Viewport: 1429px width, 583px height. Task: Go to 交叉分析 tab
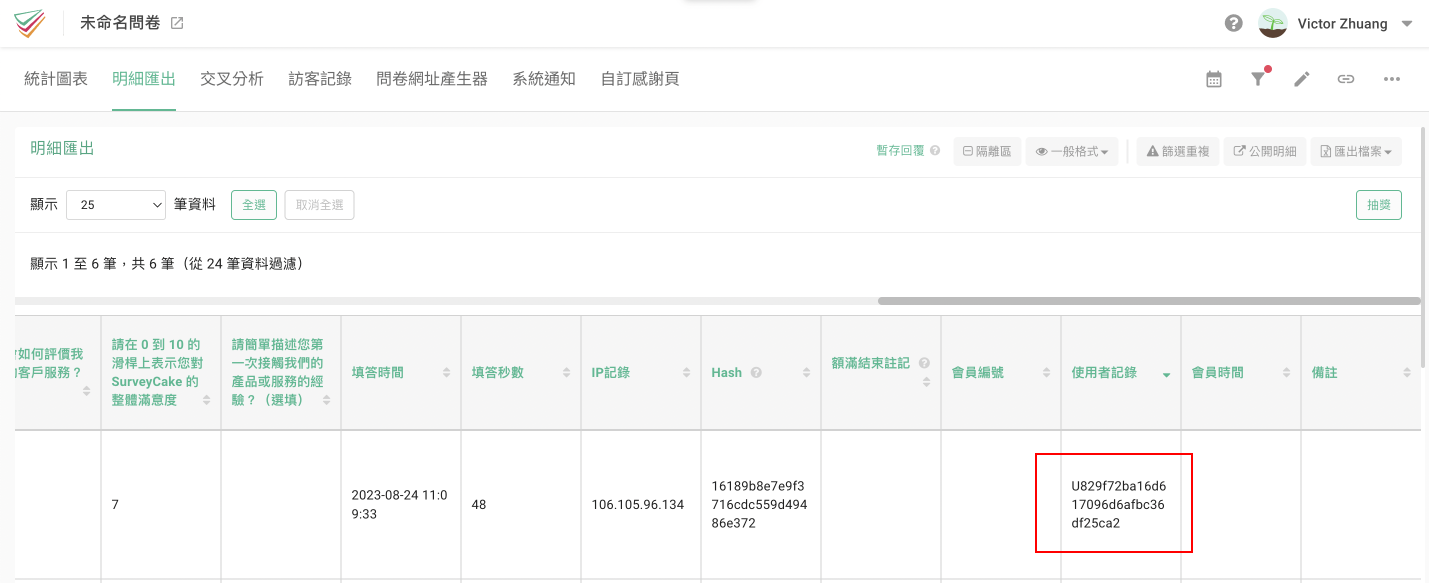click(x=232, y=79)
